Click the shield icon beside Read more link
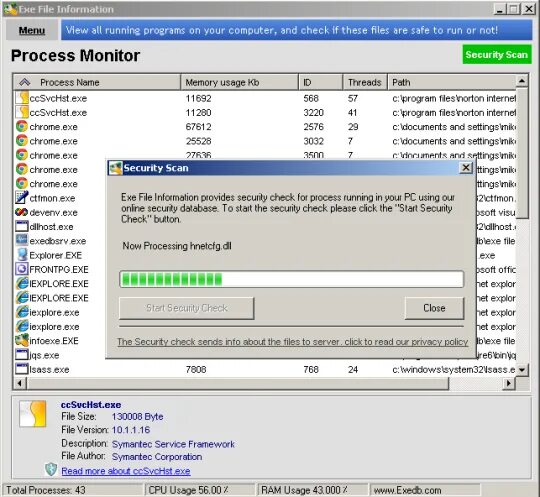The width and height of the screenshot is (540, 497). coord(51,469)
